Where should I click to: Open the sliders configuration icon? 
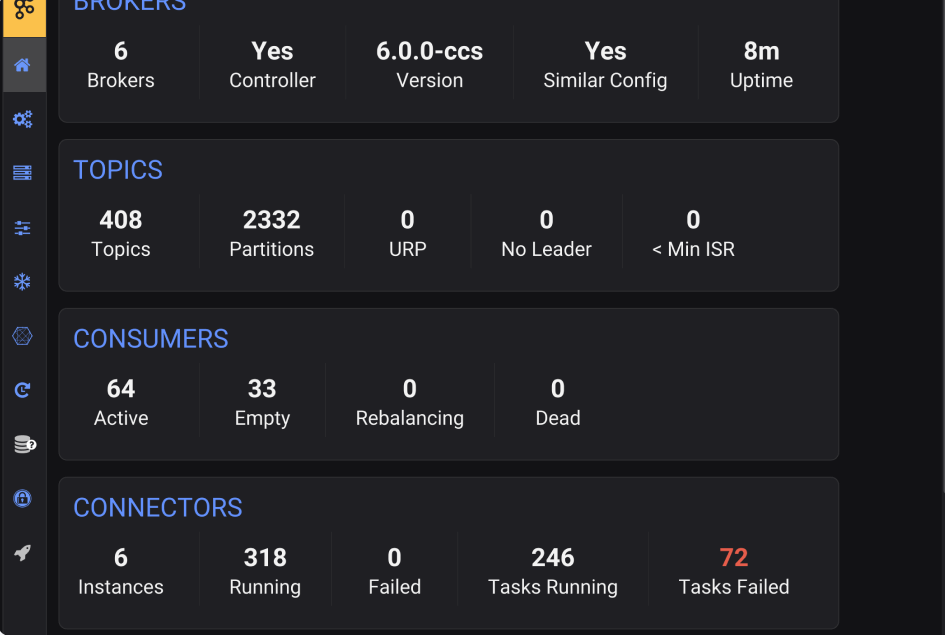tap(23, 228)
